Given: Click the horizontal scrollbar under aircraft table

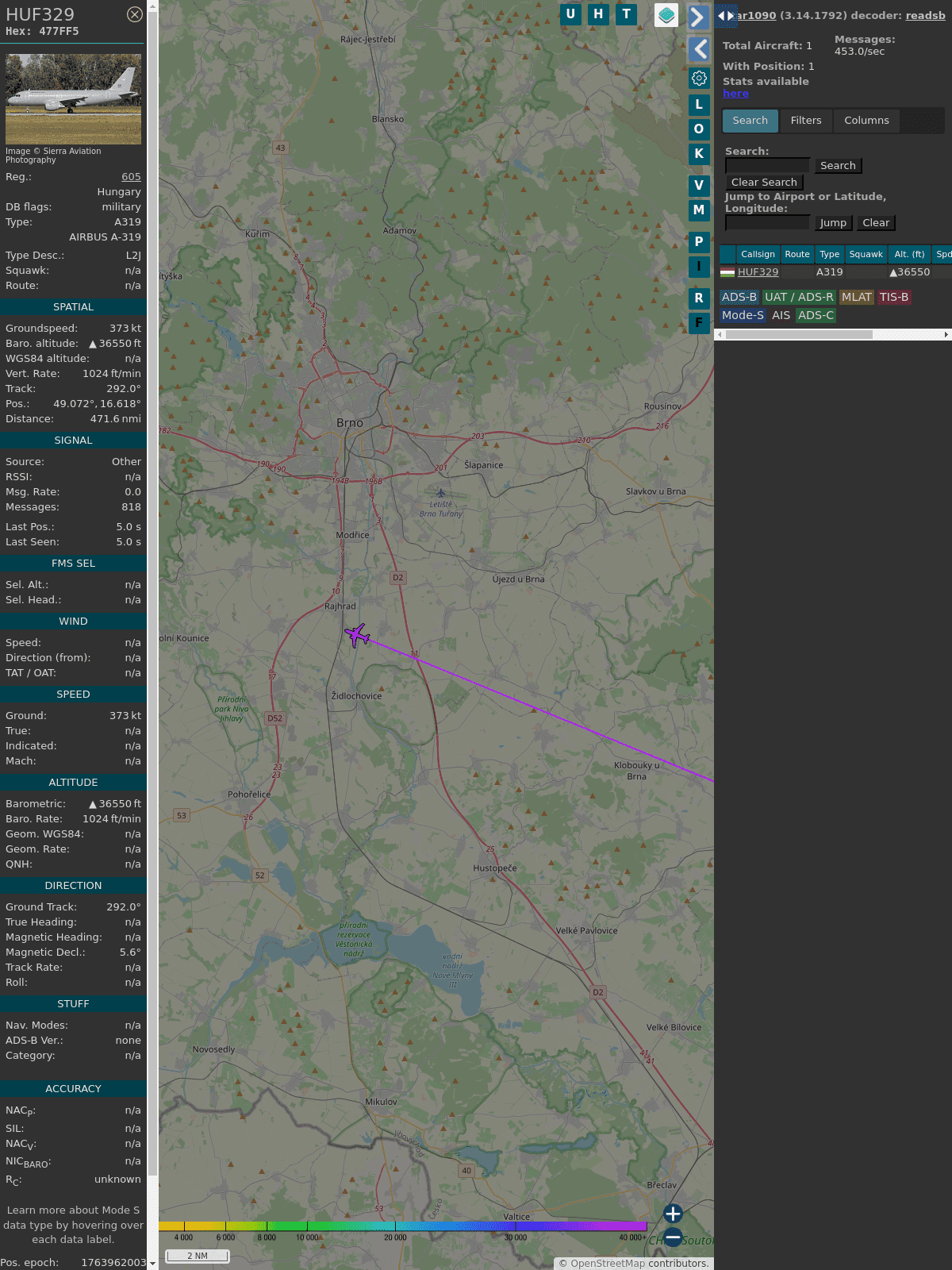Looking at the screenshot, I should click(799, 335).
